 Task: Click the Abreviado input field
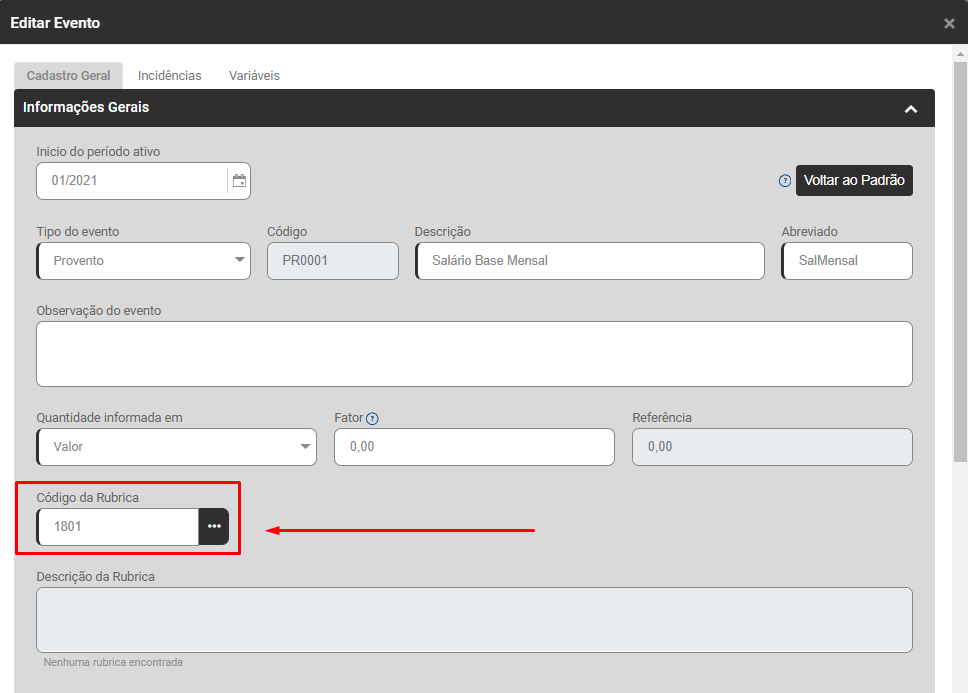click(x=846, y=261)
